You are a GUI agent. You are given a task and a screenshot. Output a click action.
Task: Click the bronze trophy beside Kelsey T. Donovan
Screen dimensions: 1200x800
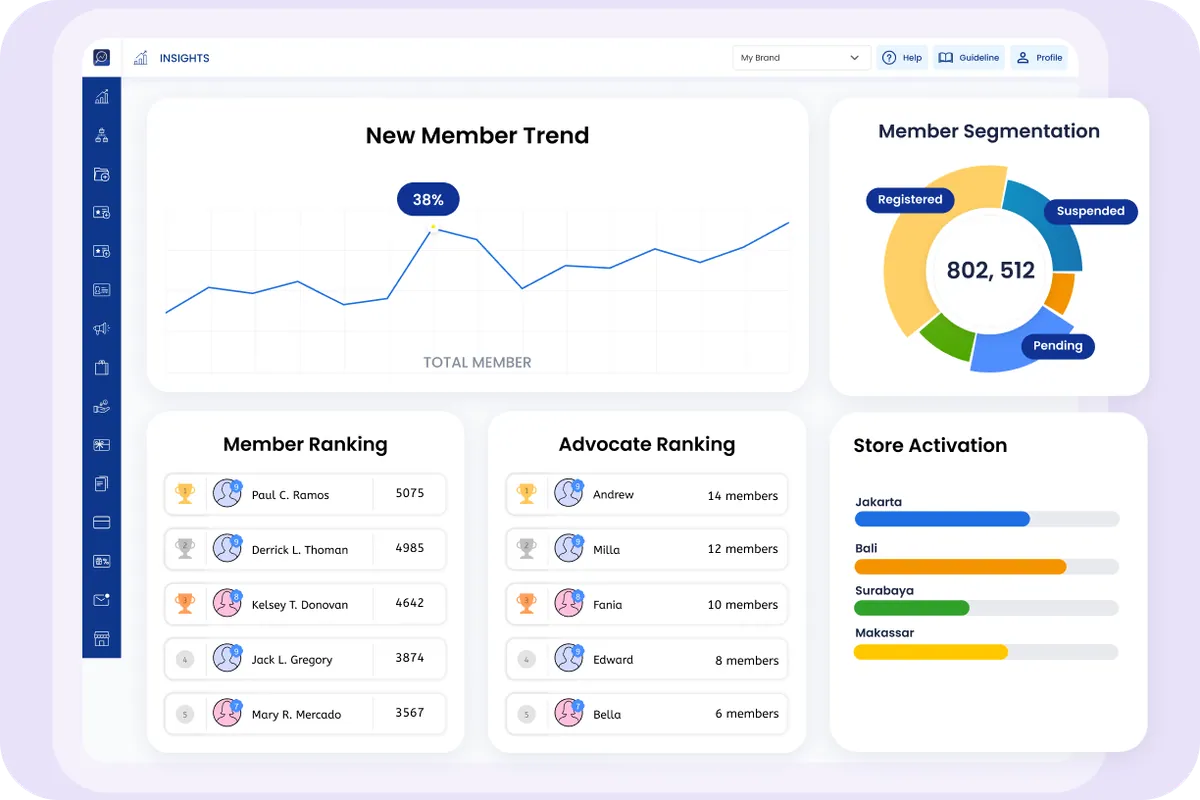tap(184, 603)
